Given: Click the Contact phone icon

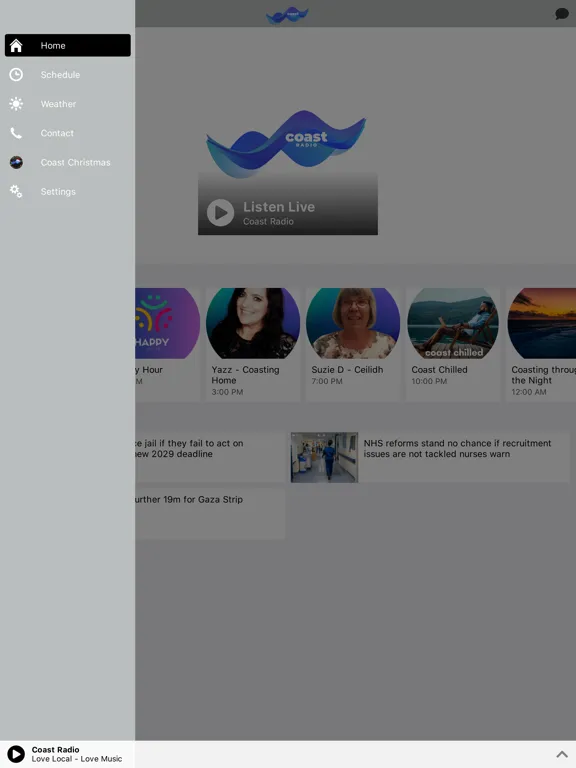Looking at the screenshot, I should (x=16, y=133).
